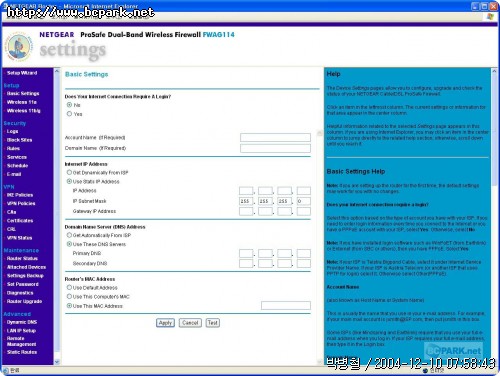Image resolution: width=500 pixels, height=376 pixels.
Task: Open the Services page
Action: (x=17, y=157)
